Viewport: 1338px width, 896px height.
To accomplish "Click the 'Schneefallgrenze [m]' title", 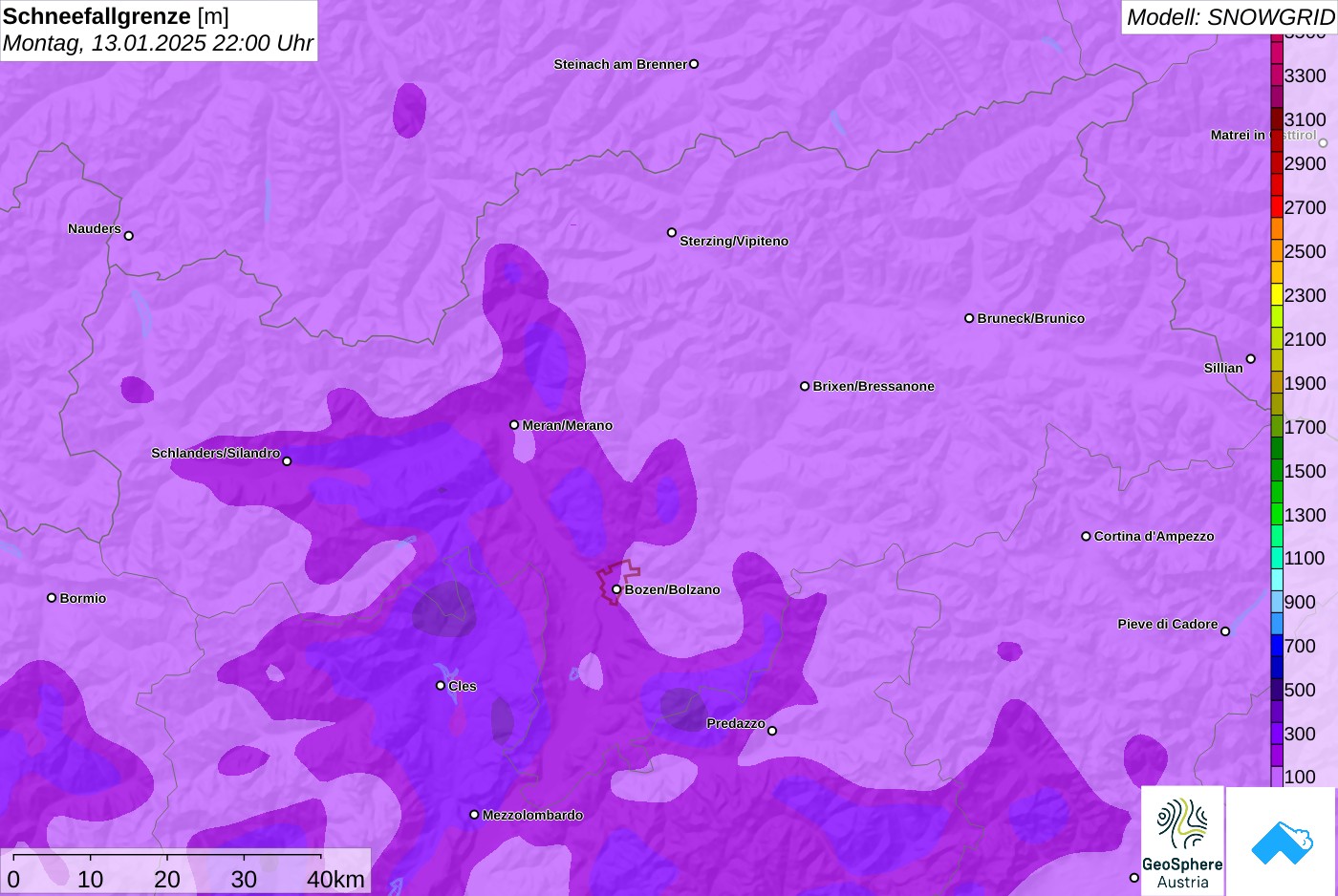I will point(116,16).
